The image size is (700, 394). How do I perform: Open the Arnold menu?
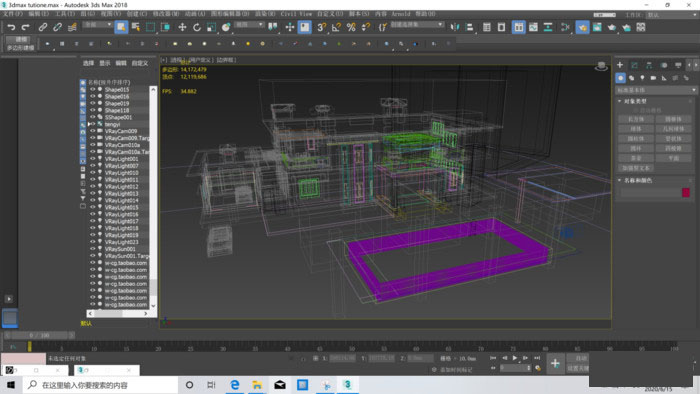tap(400, 14)
